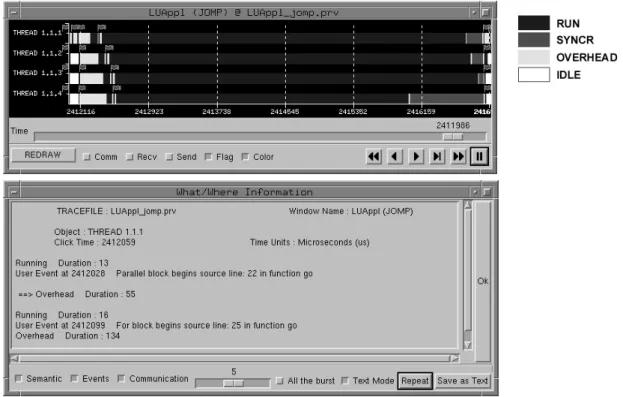
Task: Toggle the Color checkbox
Action: point(246,157)
